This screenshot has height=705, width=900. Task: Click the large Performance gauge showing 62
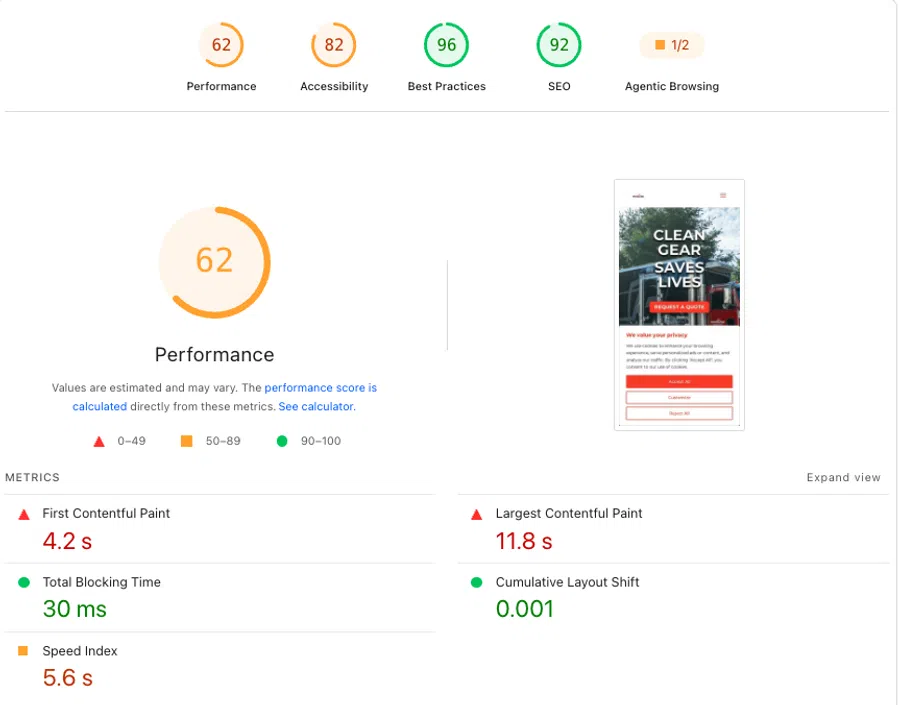click(x=215, y=262)
